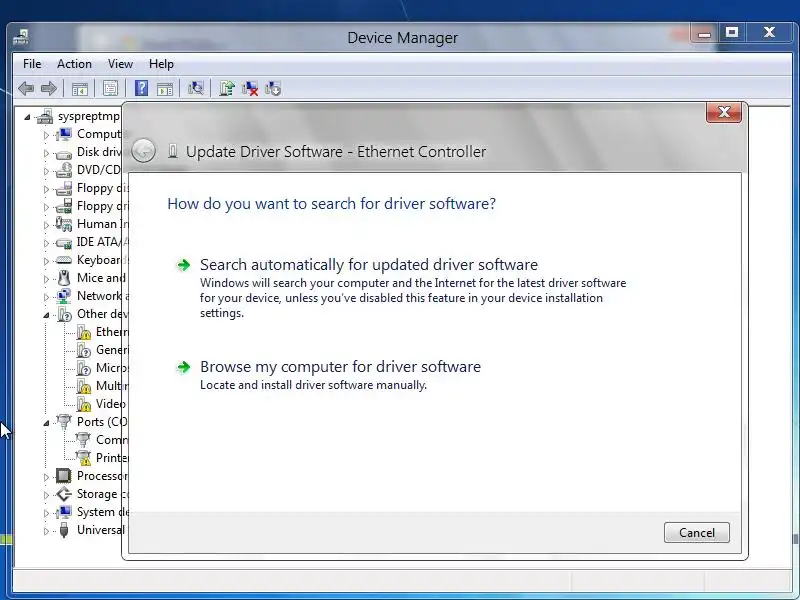Expand the Processors tree node
800x600 pixels.
tap(46, 477)
